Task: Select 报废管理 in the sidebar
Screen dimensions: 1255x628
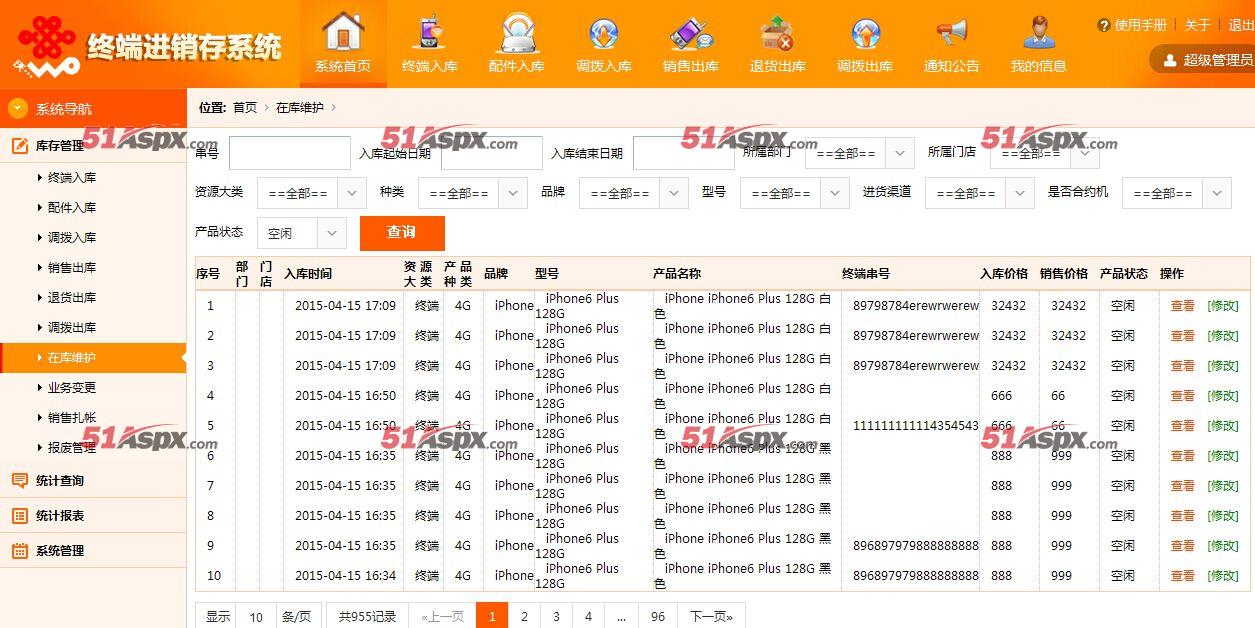Action: (x=72, y=448)
